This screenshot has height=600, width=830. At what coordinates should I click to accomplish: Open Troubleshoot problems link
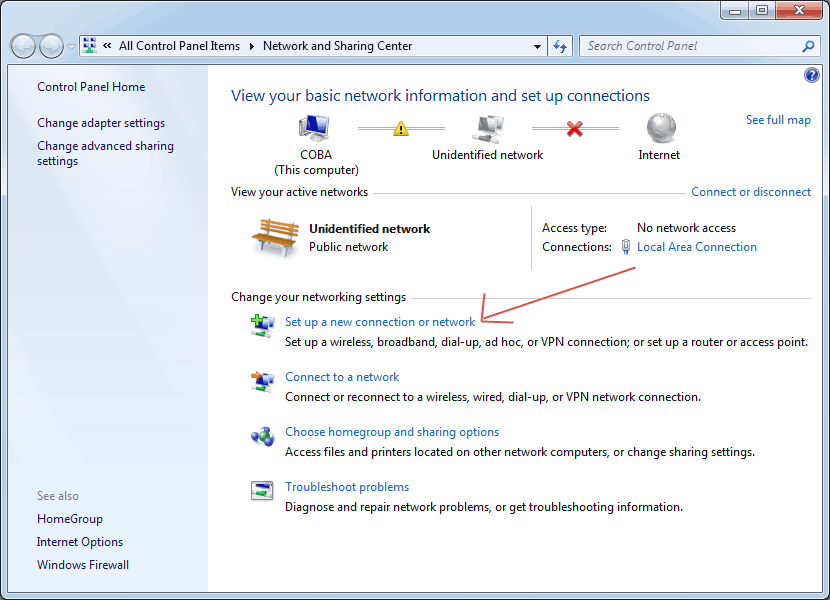coord(347,487)
